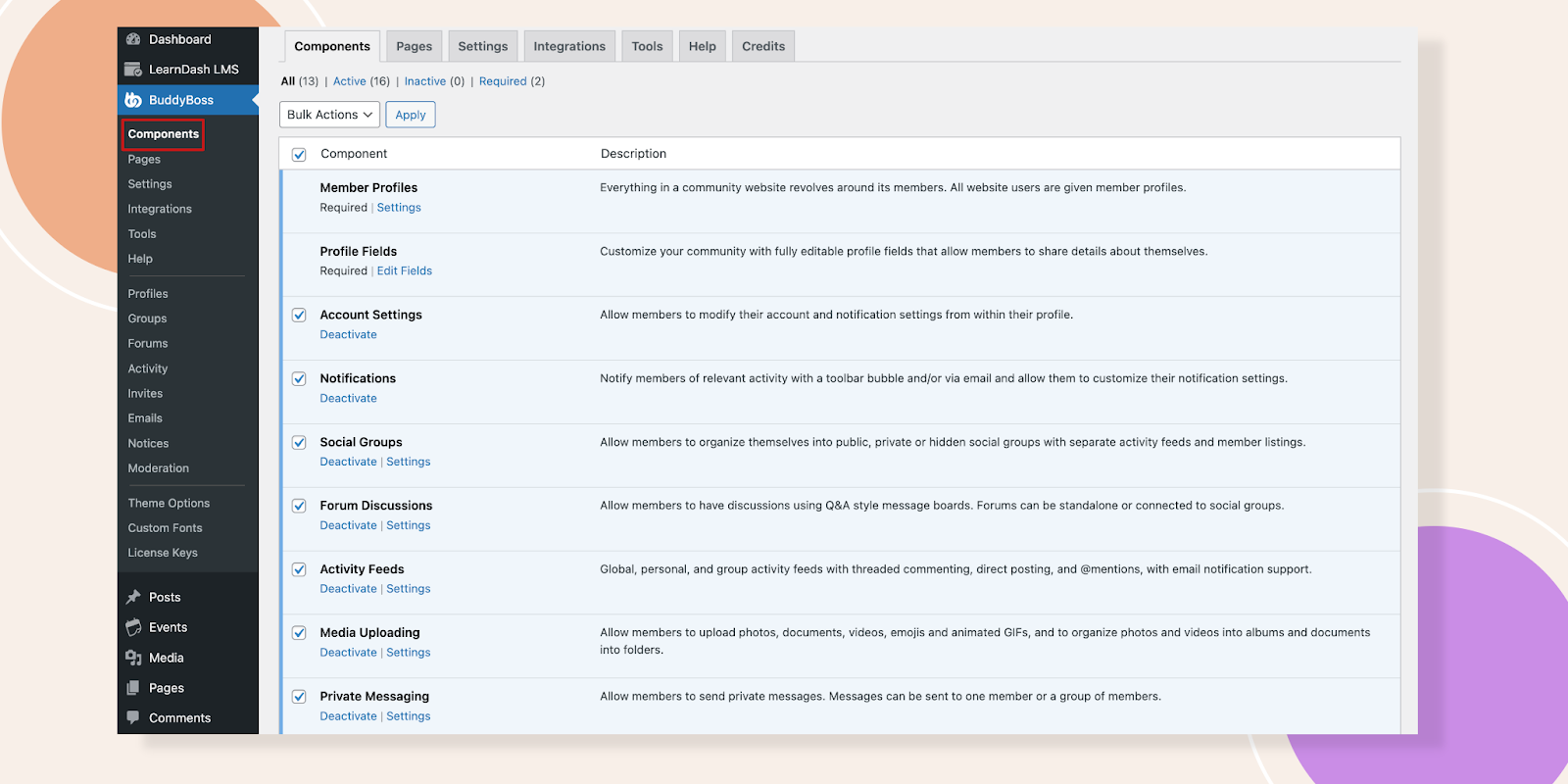The height and width of the screenshot is (784, 1568).
Task: Switch to the Help tab
Action: pyautogui.click(x=702, y=46)
